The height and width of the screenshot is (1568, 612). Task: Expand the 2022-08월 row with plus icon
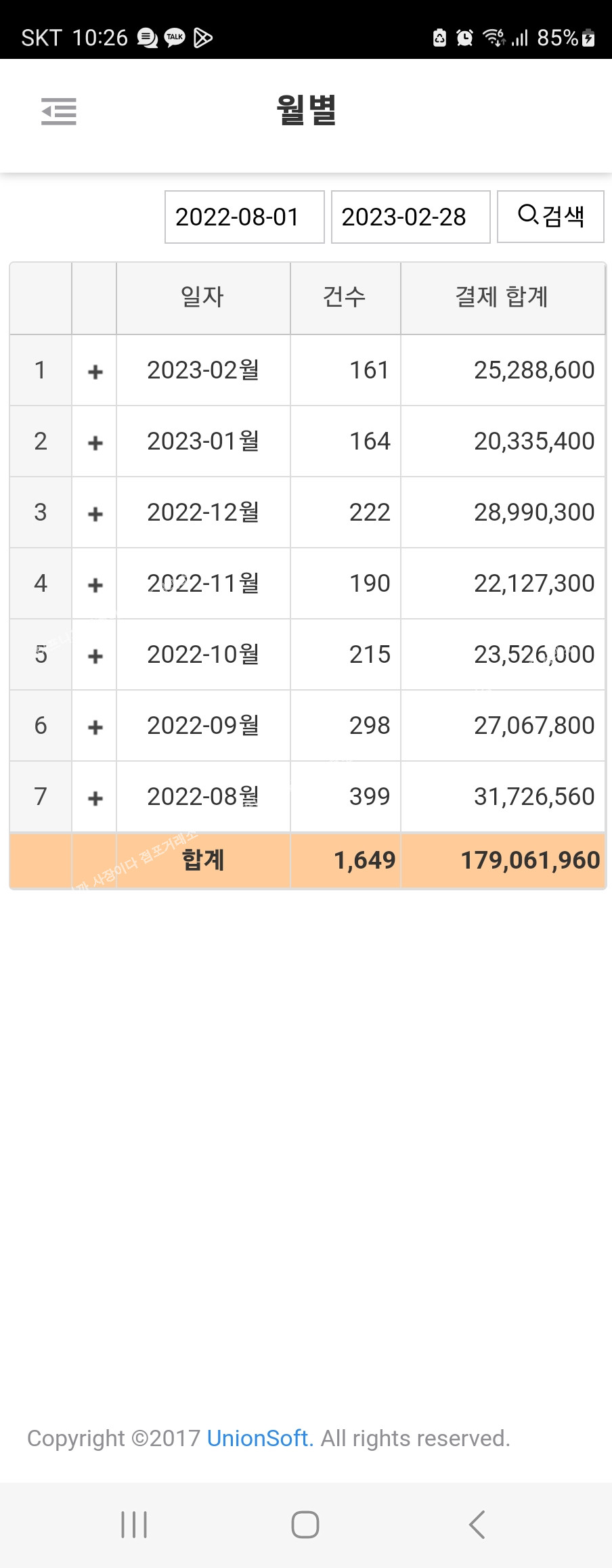tap(95, 798)
